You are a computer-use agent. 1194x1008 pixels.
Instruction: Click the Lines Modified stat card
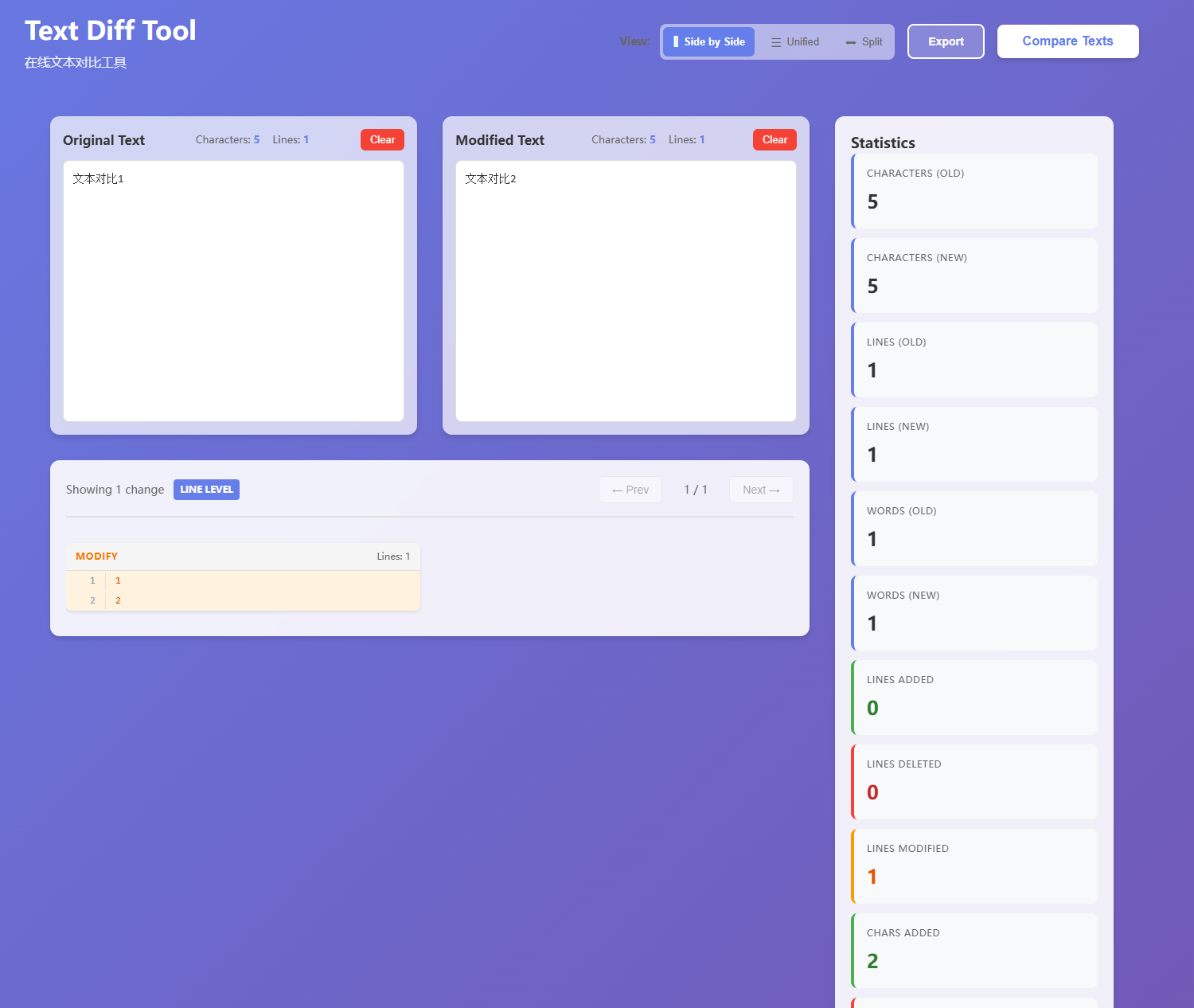coord(974,866)
